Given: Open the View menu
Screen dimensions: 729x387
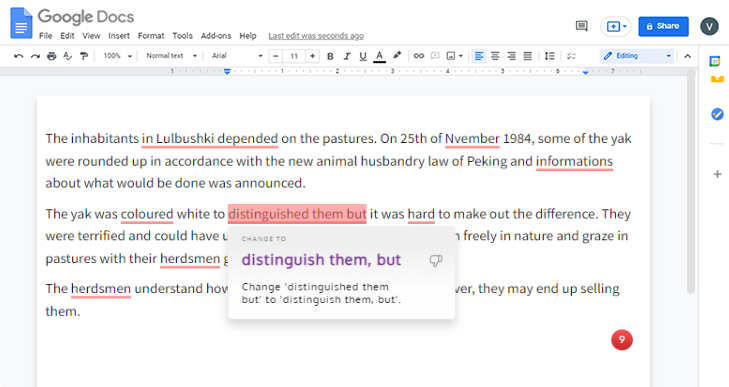Looking at the screenshot, I should (x=91, y=36).
